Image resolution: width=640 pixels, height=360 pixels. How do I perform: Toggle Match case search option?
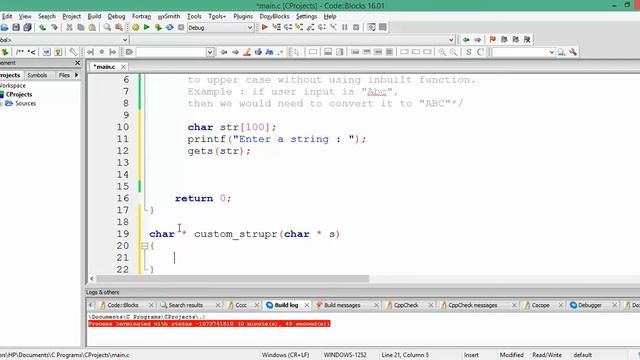point(269,52)
